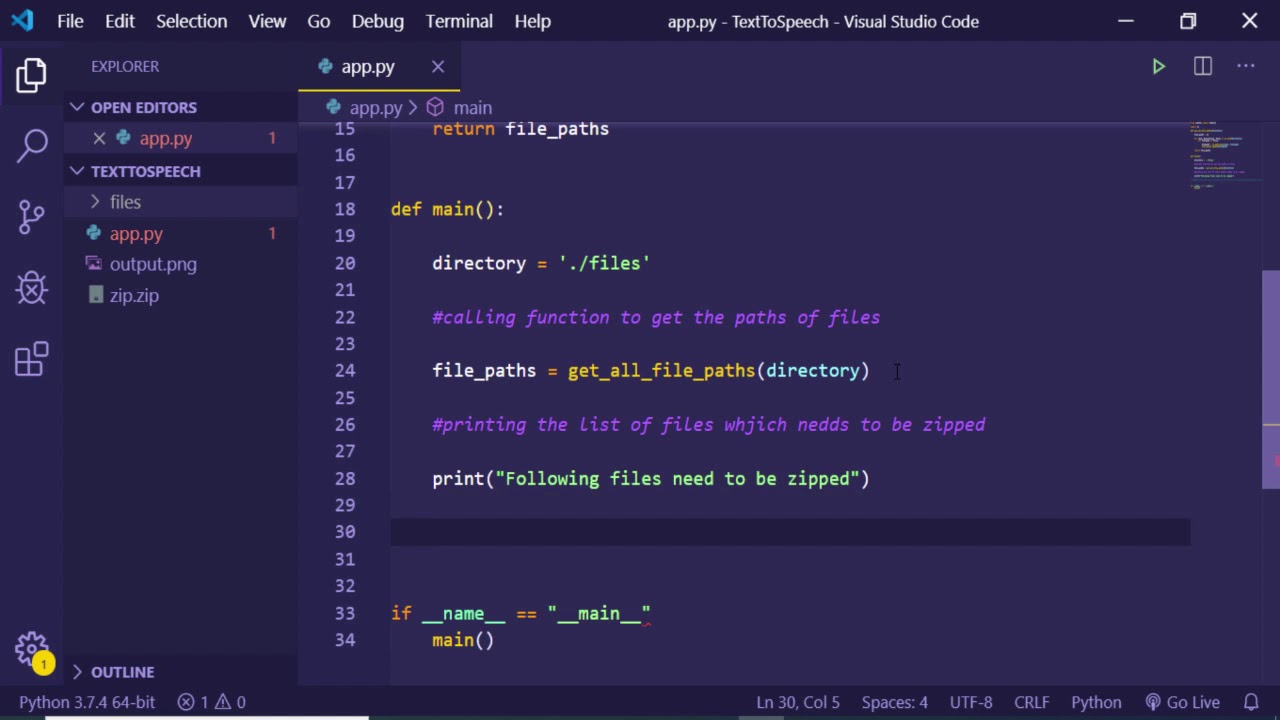Expand the OUTLINE section
This screenshot has height=720, width=1280.
click(x=122, y=672)
